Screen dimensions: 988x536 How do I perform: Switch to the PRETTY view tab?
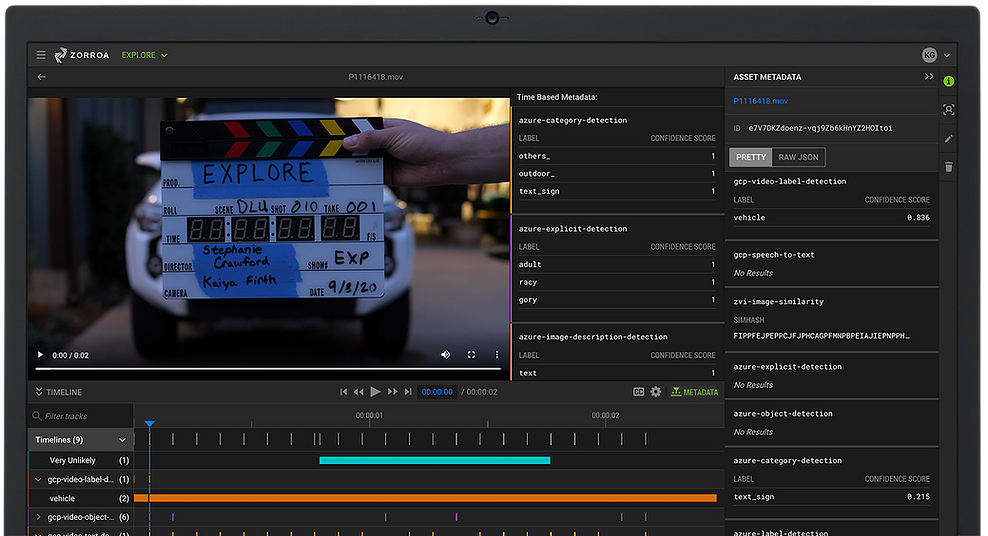pyautogui.click(x=750, y=157)
